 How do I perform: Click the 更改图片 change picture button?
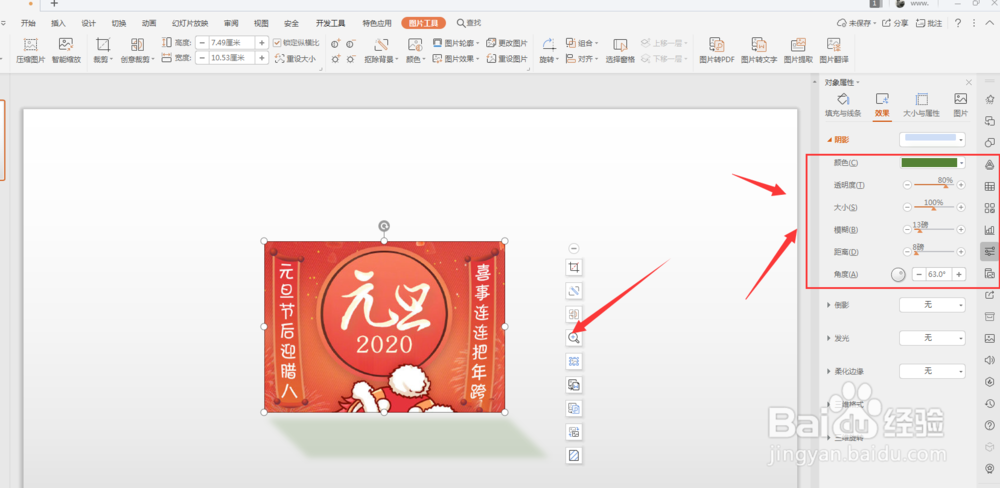point(507,43)
